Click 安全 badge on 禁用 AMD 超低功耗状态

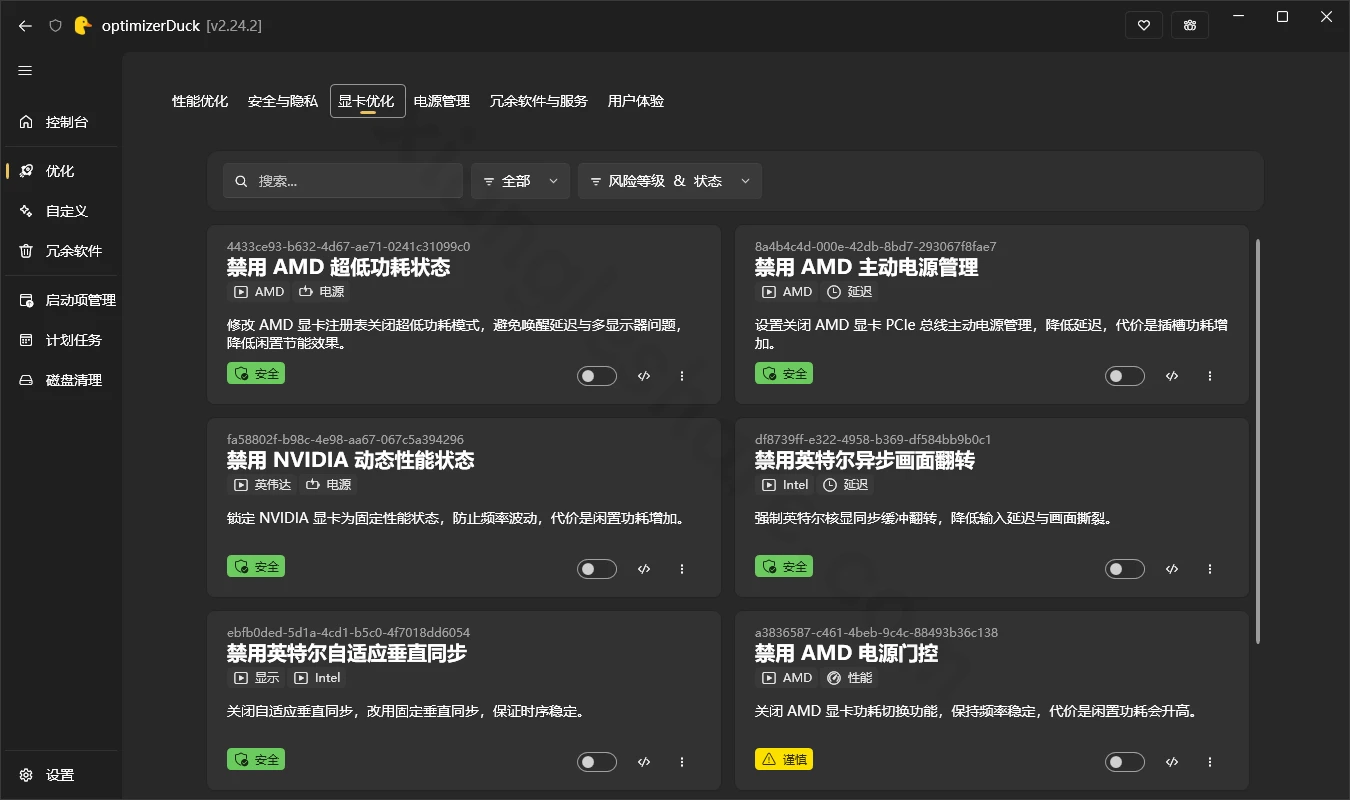[x=256, y=374]
